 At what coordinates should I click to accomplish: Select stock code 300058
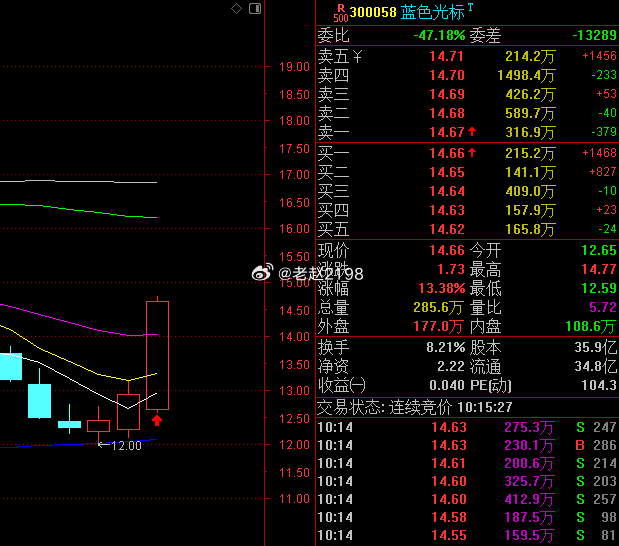pyautogui.click(x=373, y=12)
